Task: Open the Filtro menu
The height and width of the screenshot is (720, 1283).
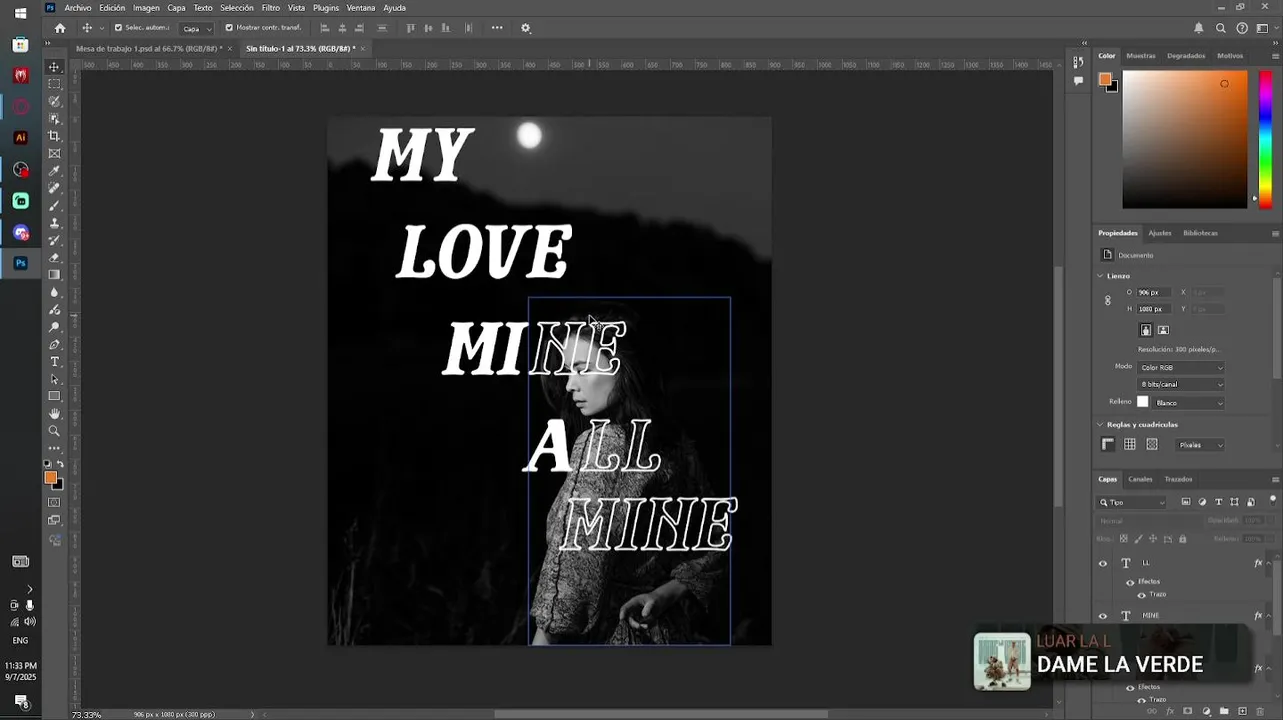Action: [271, 8]
